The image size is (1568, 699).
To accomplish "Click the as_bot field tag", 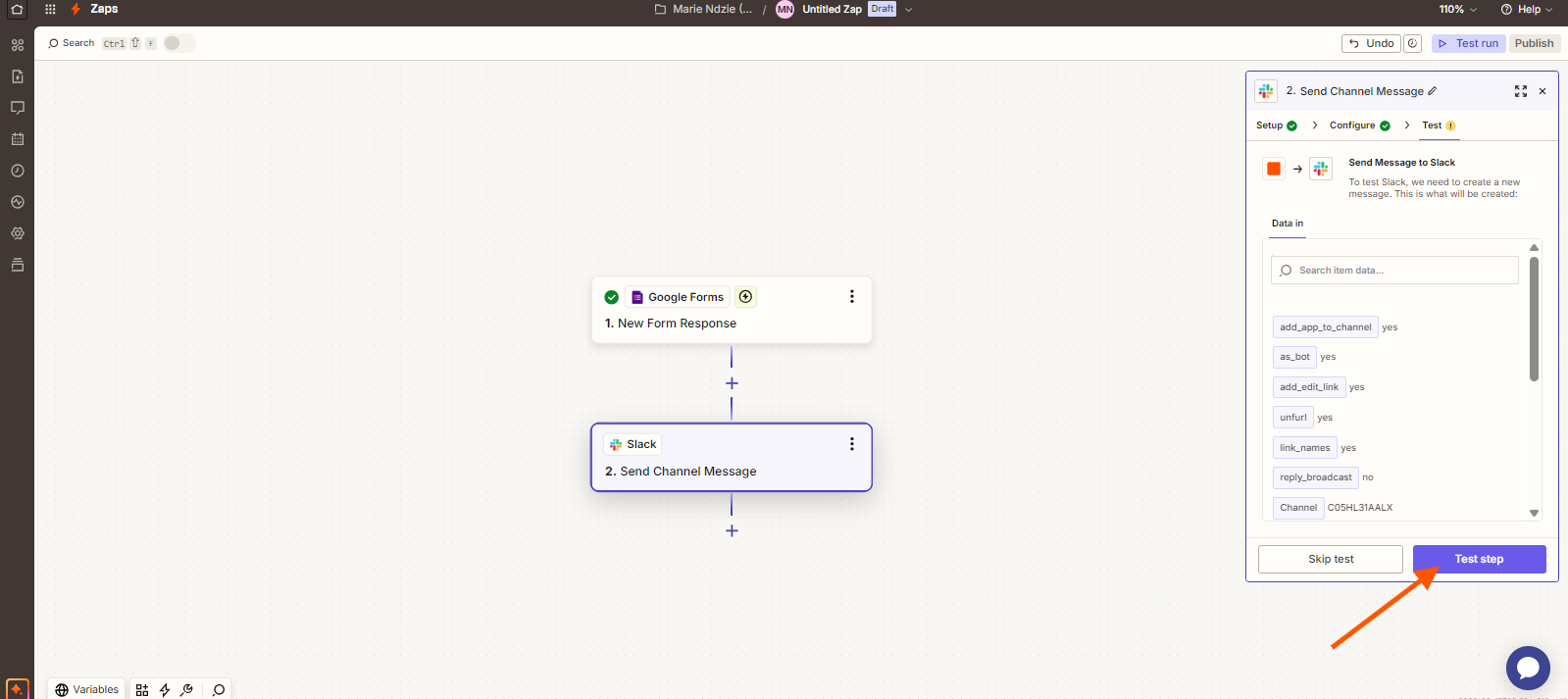I will point(1294,357).
